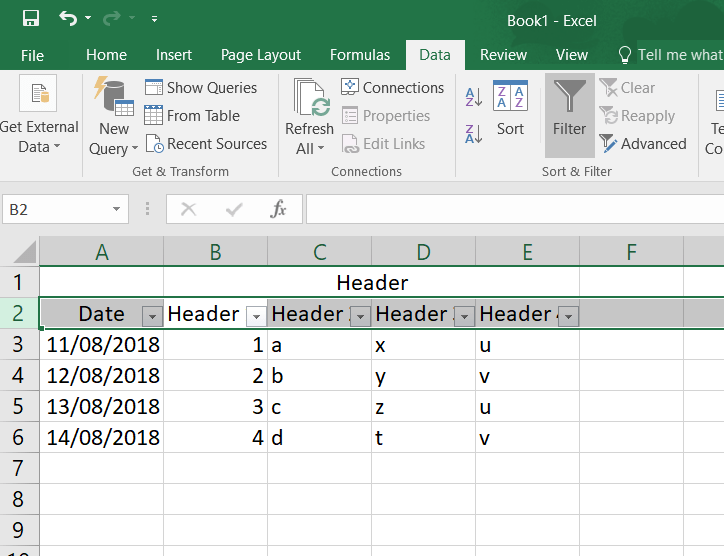Select cell containing letter z
Viewport: 724px width, 556px height.
(423, 406)
